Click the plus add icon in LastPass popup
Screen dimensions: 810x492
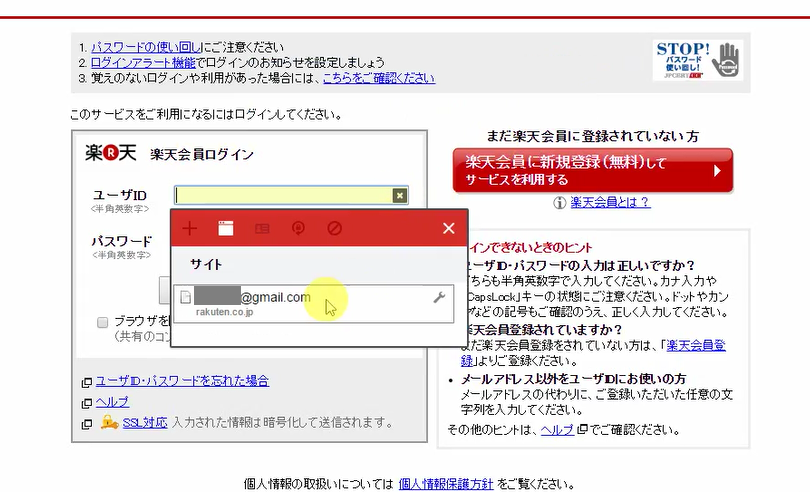190,228
